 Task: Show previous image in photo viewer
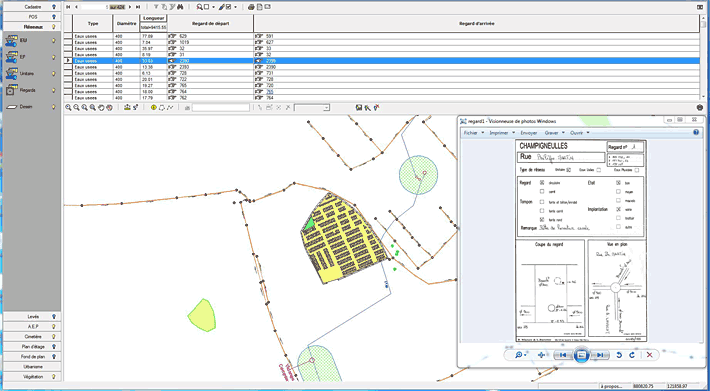coord(563,355)
